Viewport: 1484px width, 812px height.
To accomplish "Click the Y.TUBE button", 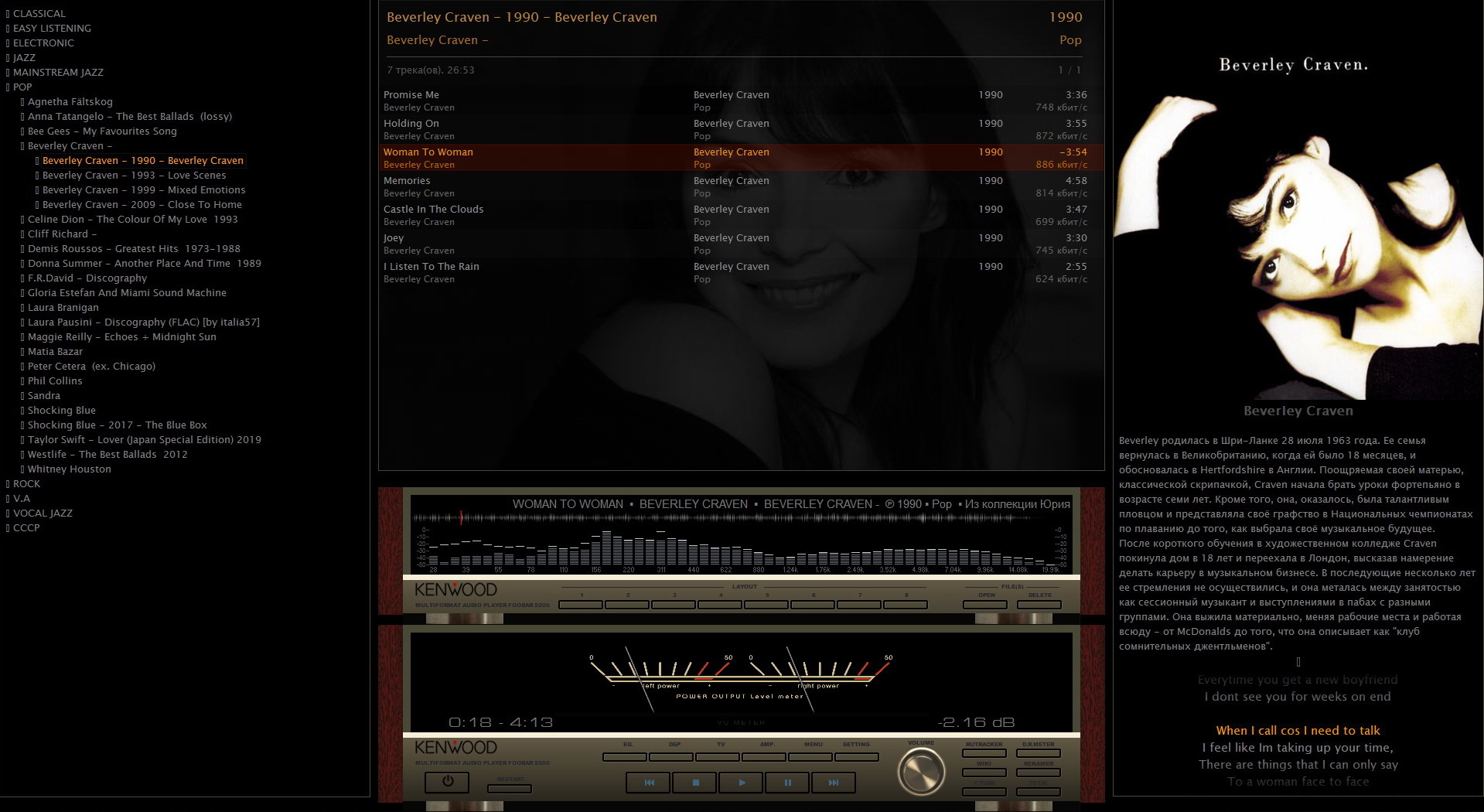I will click(x=984, y=792).
